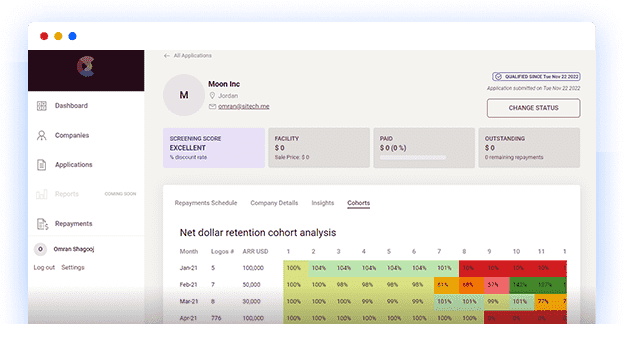Click the Month column header

pyautogui.click(x=189, y=252)
